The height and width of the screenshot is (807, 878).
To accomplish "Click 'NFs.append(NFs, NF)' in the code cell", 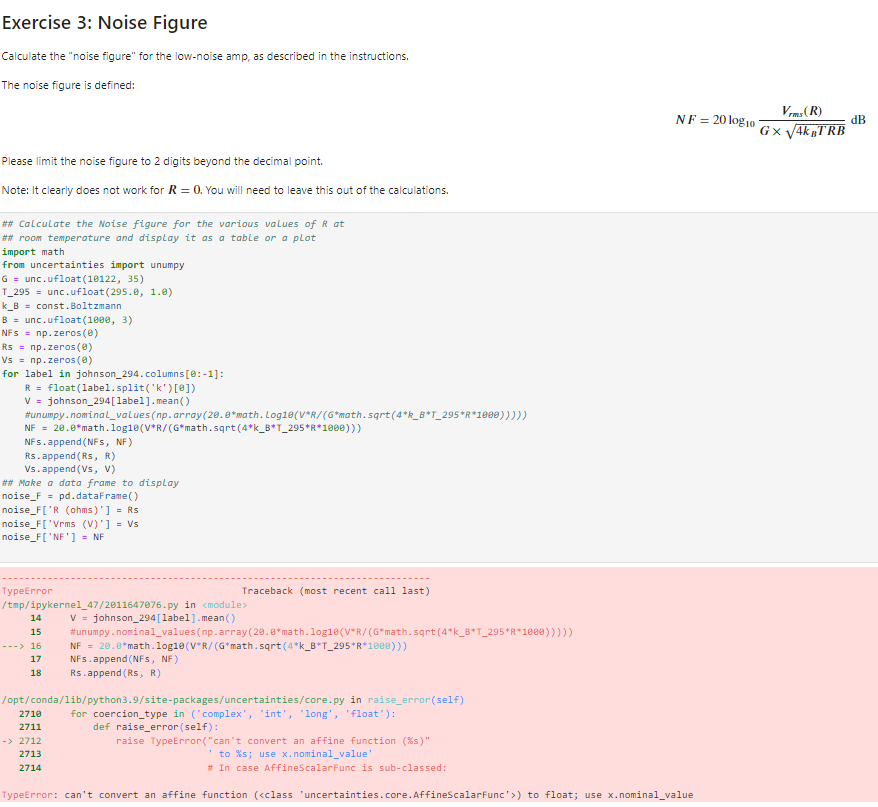I will (79, 442).
